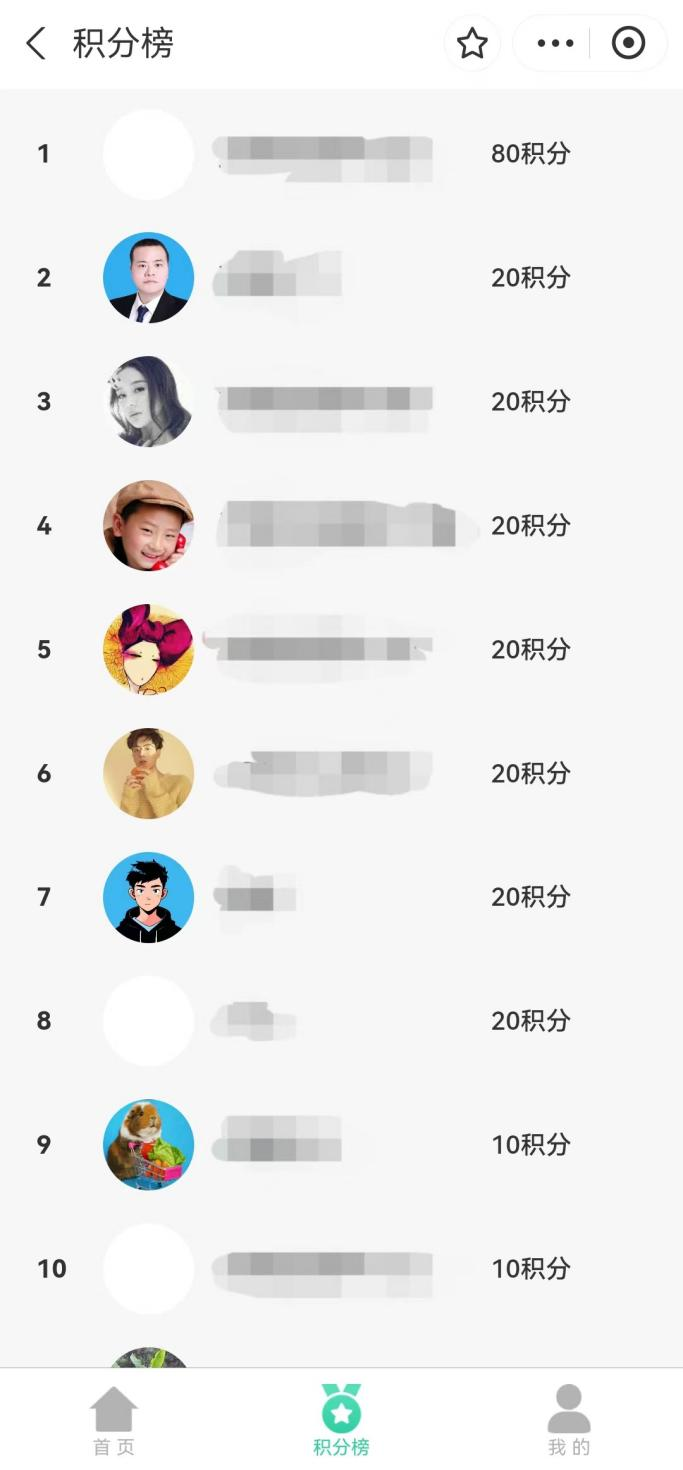Select the 80积分 score of rank 1
The height and width of the screenshot is (1470, 683).
(x=530, y=154)
